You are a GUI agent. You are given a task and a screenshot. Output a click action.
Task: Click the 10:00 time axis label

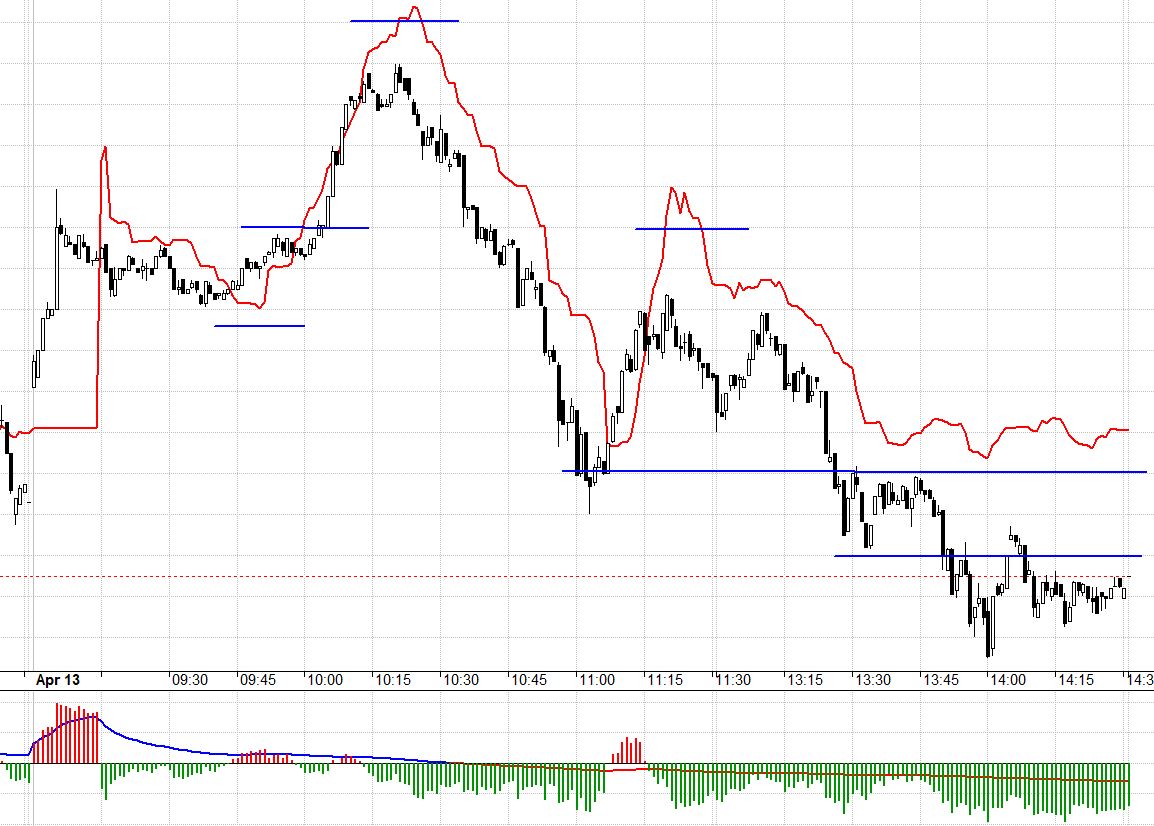click(325, 680)
